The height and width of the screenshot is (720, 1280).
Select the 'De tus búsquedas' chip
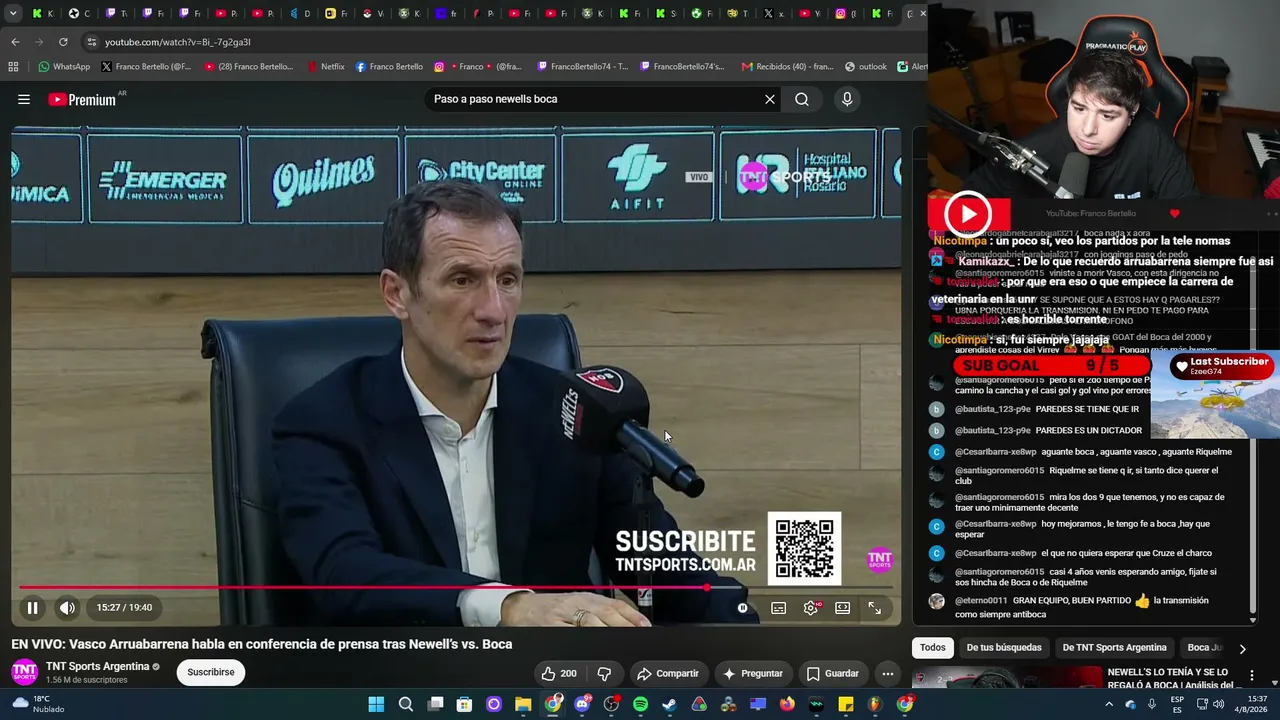tap(1004, 647)
